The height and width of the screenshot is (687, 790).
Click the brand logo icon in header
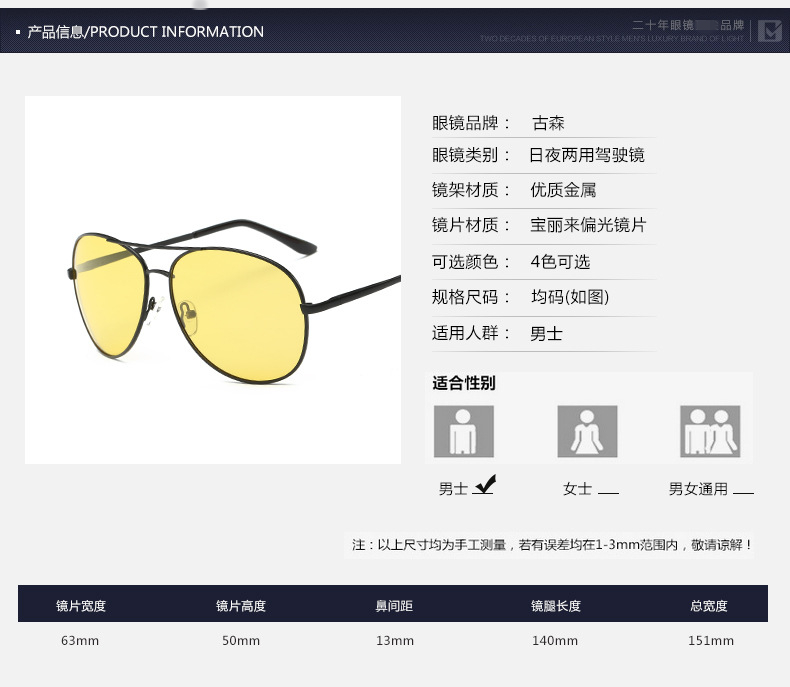pos(768,31)
